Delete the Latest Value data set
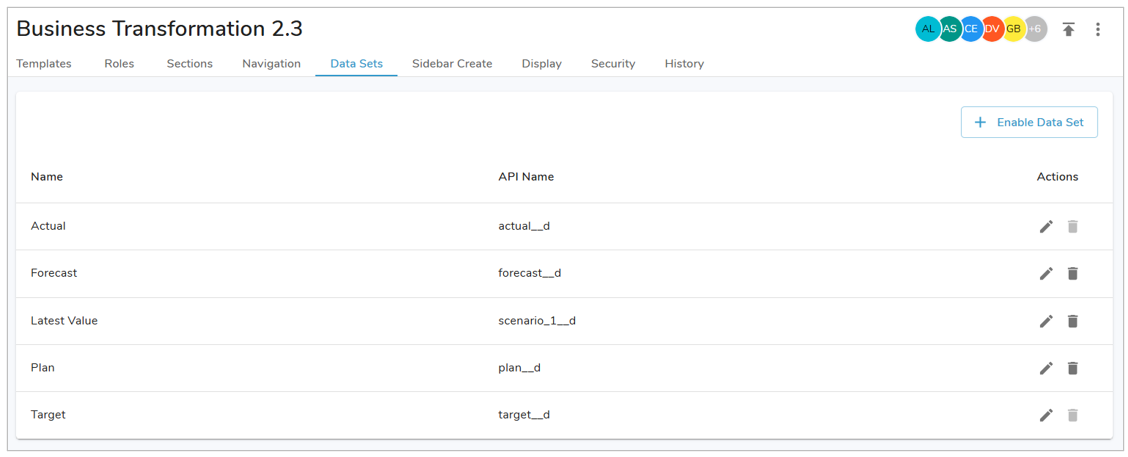1128x457 pixels. coord(1072,321)
